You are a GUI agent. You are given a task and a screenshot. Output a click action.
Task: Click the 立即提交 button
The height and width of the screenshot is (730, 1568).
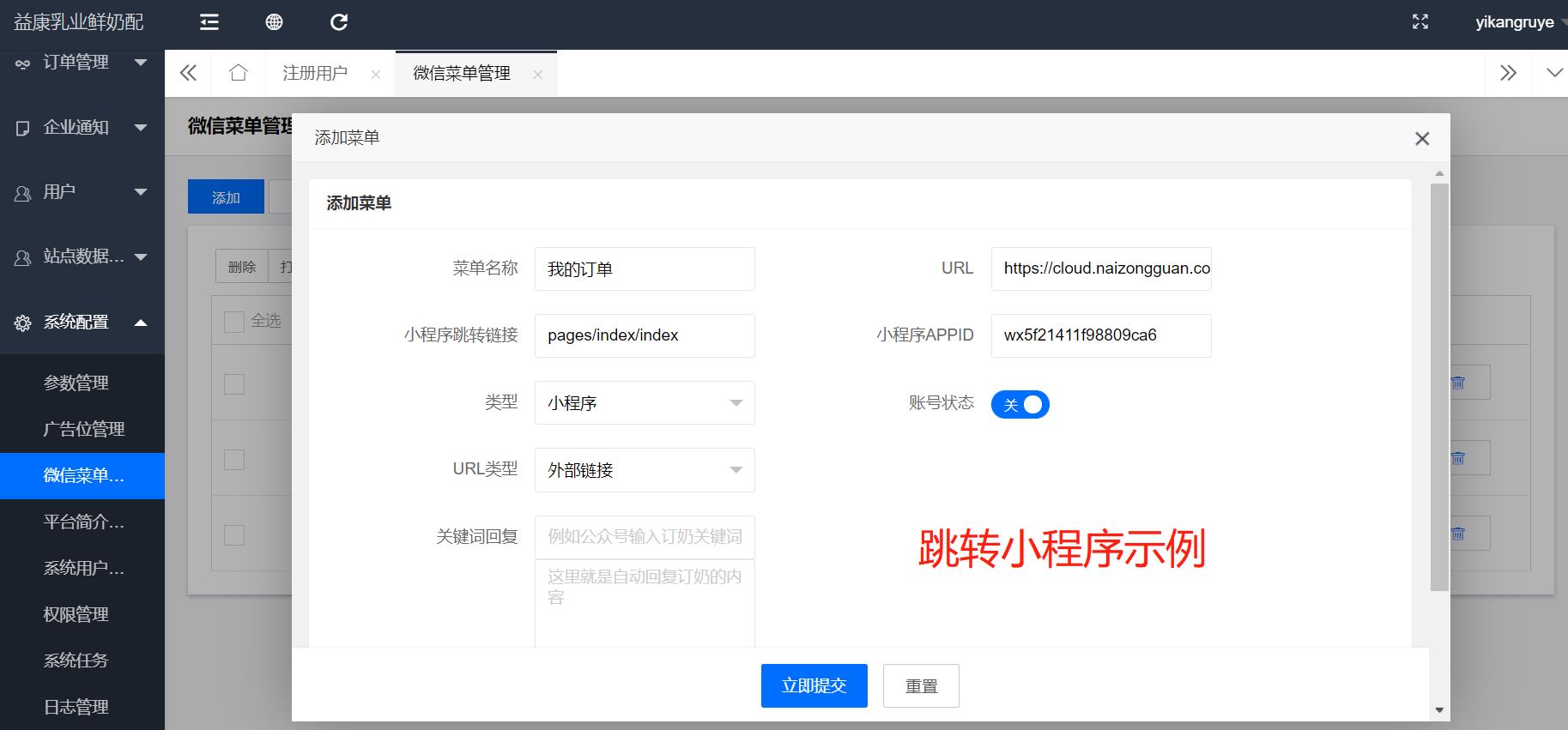pyautogui.click(x=814, y=685)
